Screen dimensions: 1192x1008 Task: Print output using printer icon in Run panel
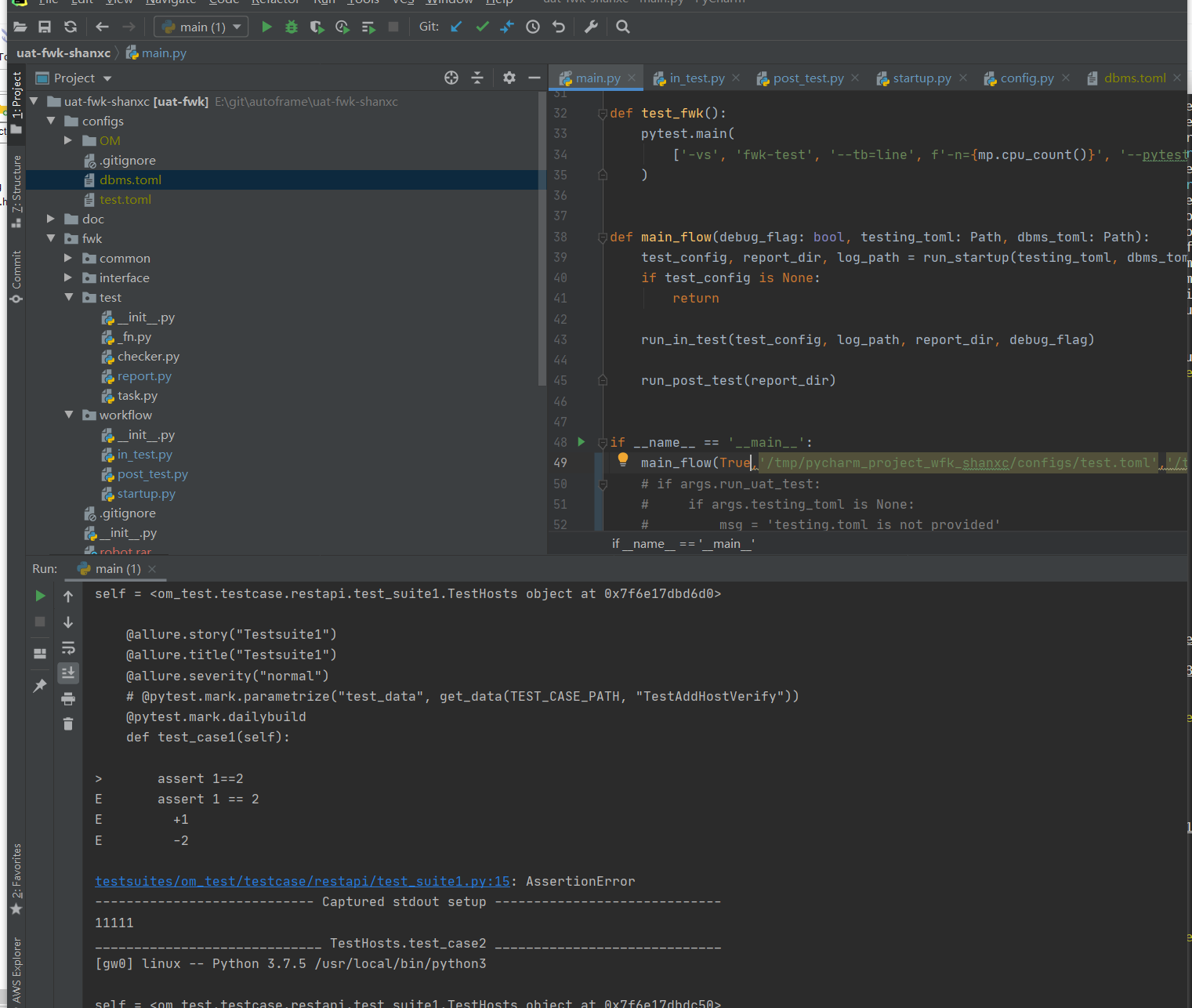tap(68, 698)
